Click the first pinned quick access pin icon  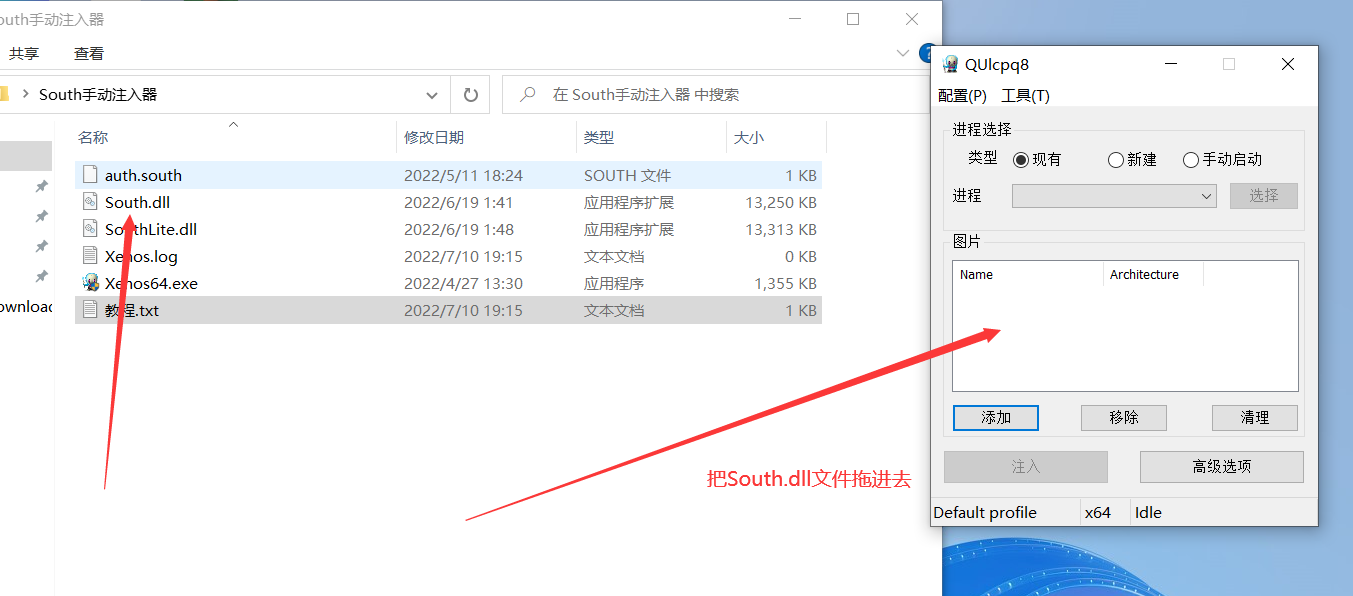coord(41,186)
